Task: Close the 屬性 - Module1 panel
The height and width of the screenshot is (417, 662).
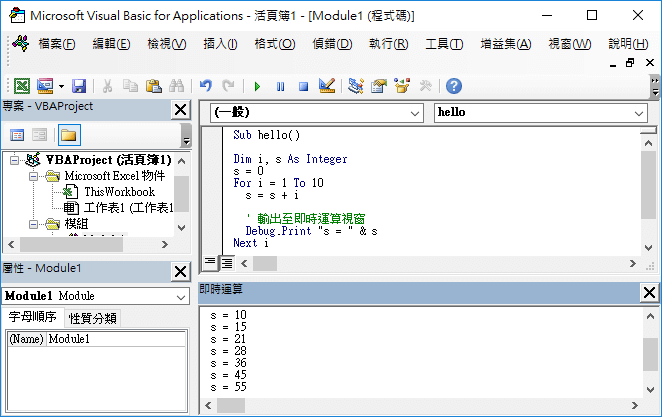Action: click(181, 272)
